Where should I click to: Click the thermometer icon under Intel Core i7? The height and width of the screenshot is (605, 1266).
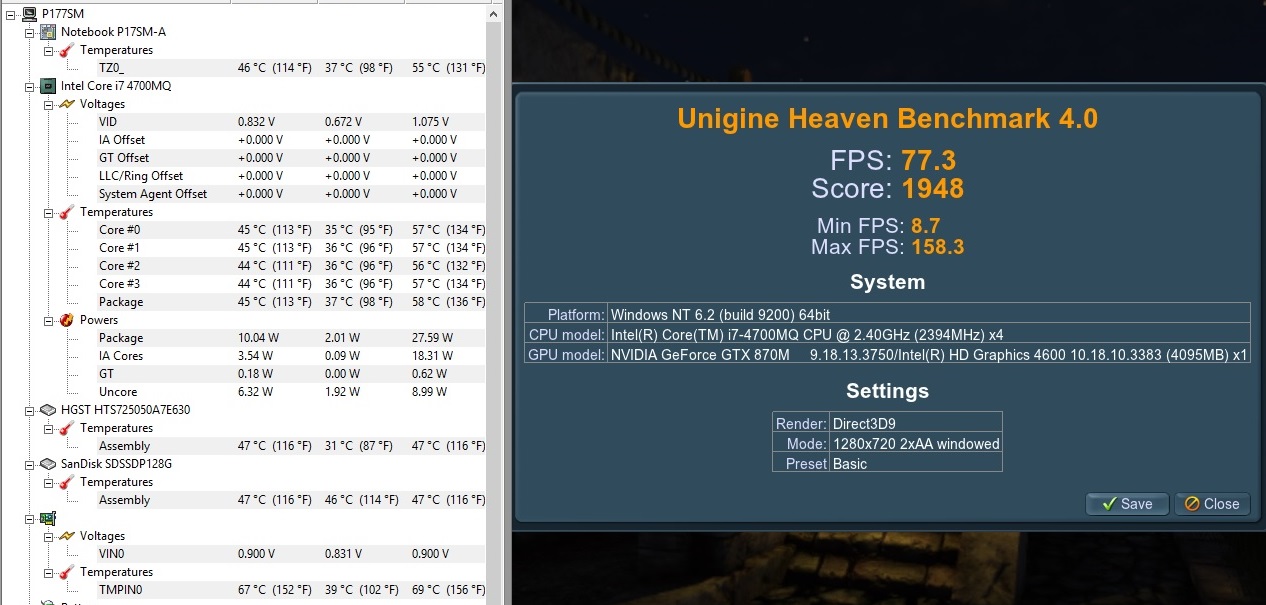pyautogui.click(x=67, y=212)
